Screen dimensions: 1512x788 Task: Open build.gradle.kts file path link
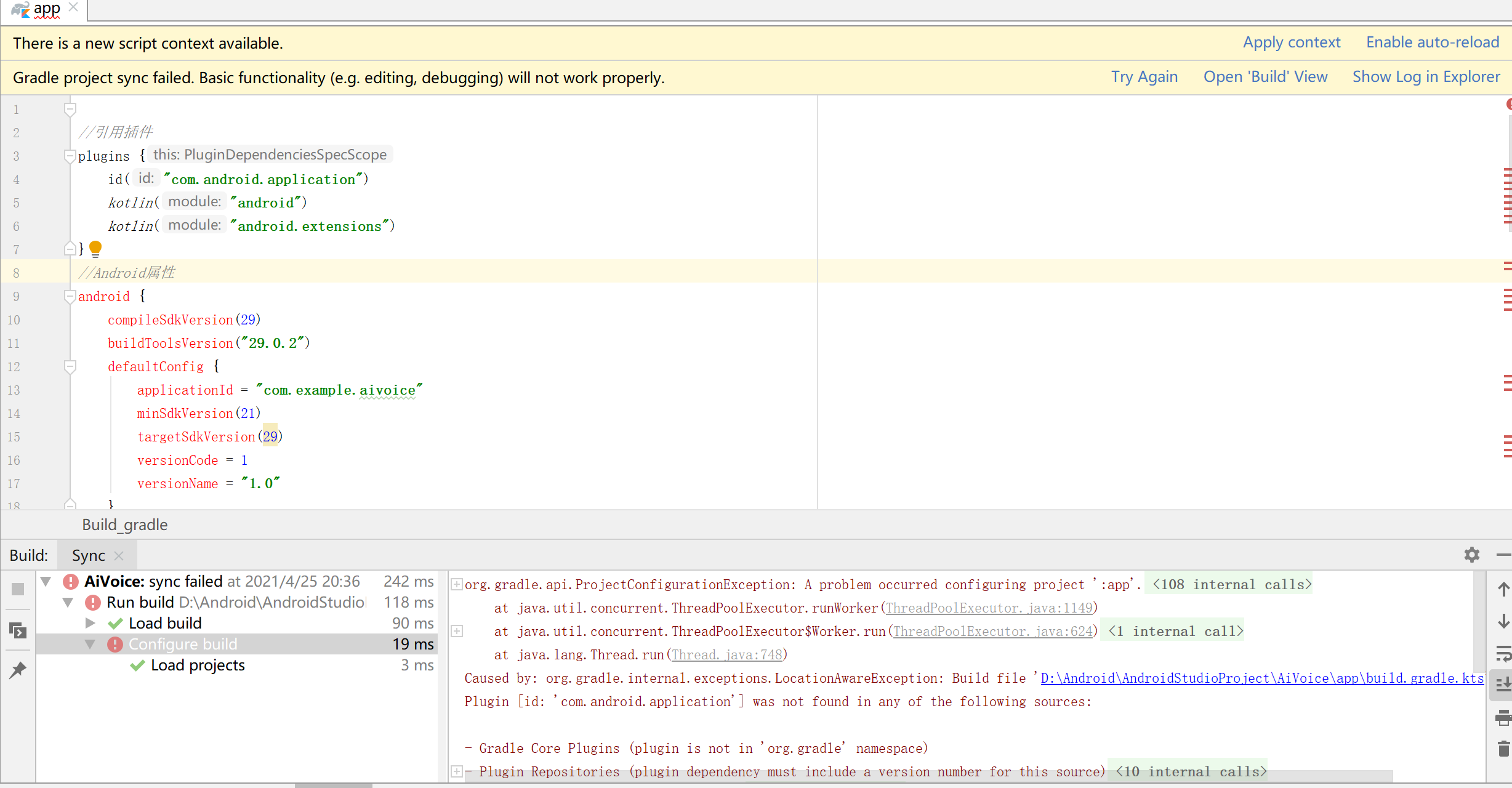[x=1261, y=678]
